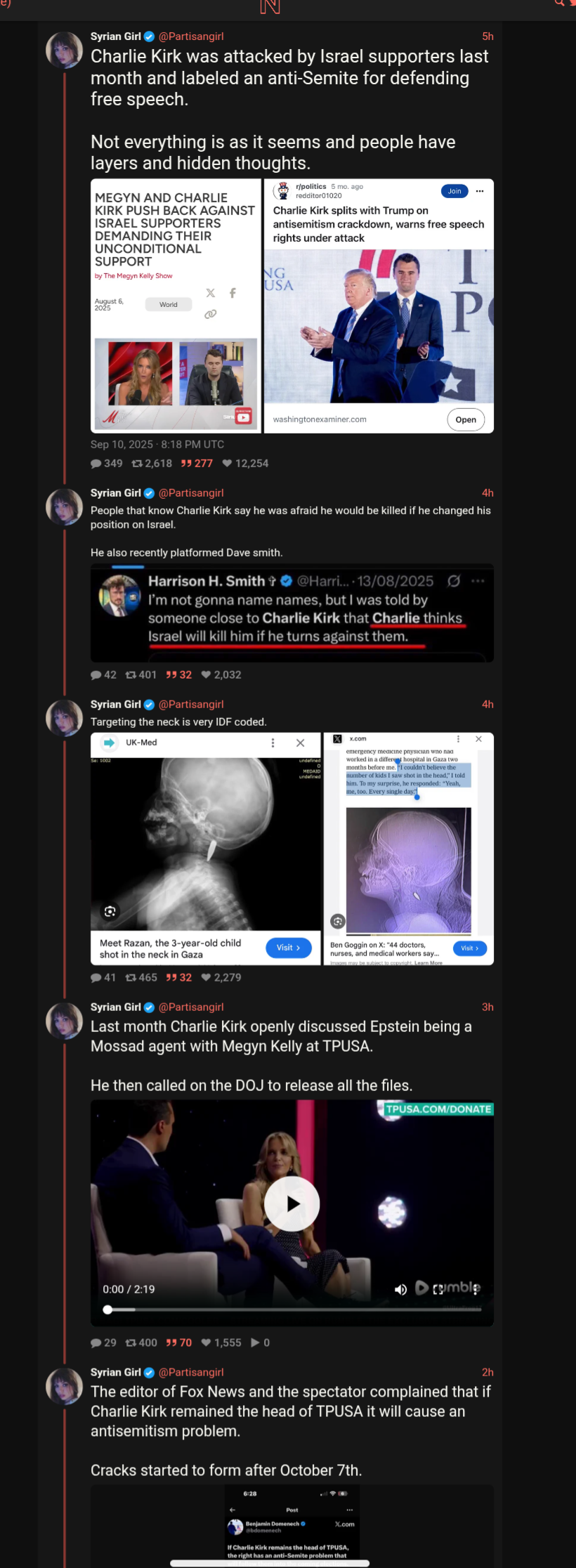Click the quote icon showing 277
Image resolution: width=576 pixels, height=1568 pixels.
[x=186, y=464]
